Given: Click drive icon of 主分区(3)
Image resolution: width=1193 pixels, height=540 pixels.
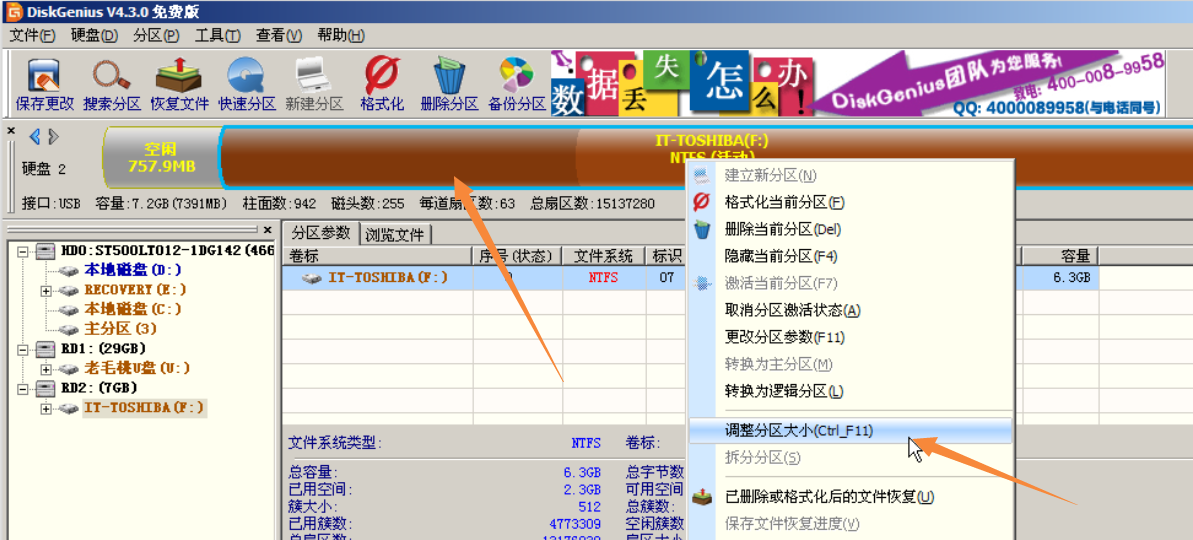Looking at the screenshot, I should pos(69,330).
